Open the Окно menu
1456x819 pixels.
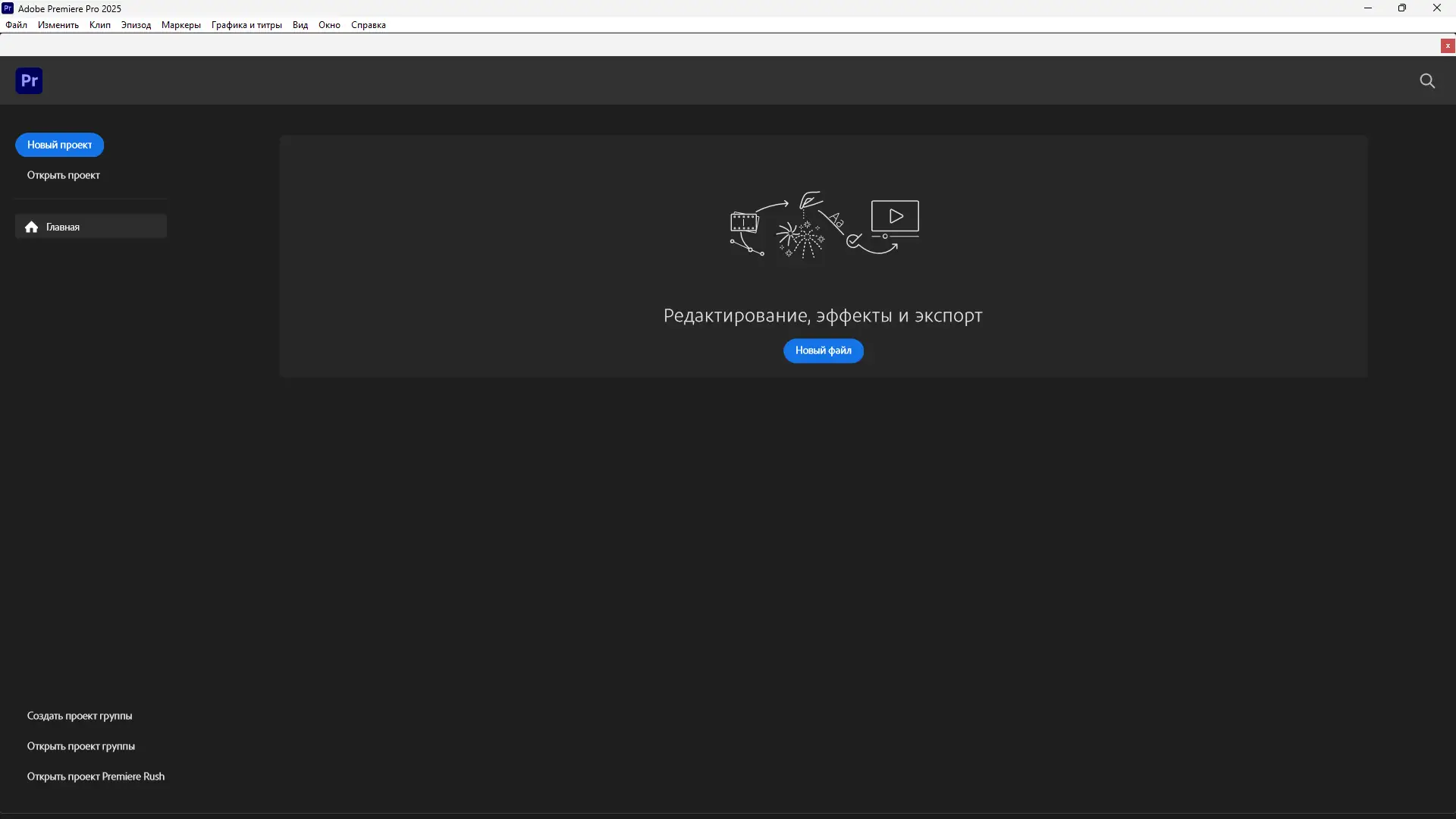(329, 25)
